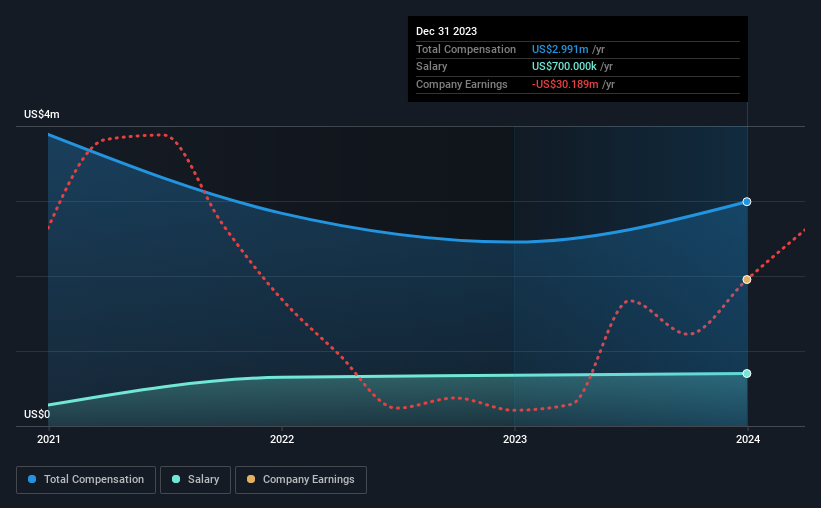Click the US$4m y-axis label
Image resolution: width=821 pixels, height=508 pixels.
pos(41,114)
